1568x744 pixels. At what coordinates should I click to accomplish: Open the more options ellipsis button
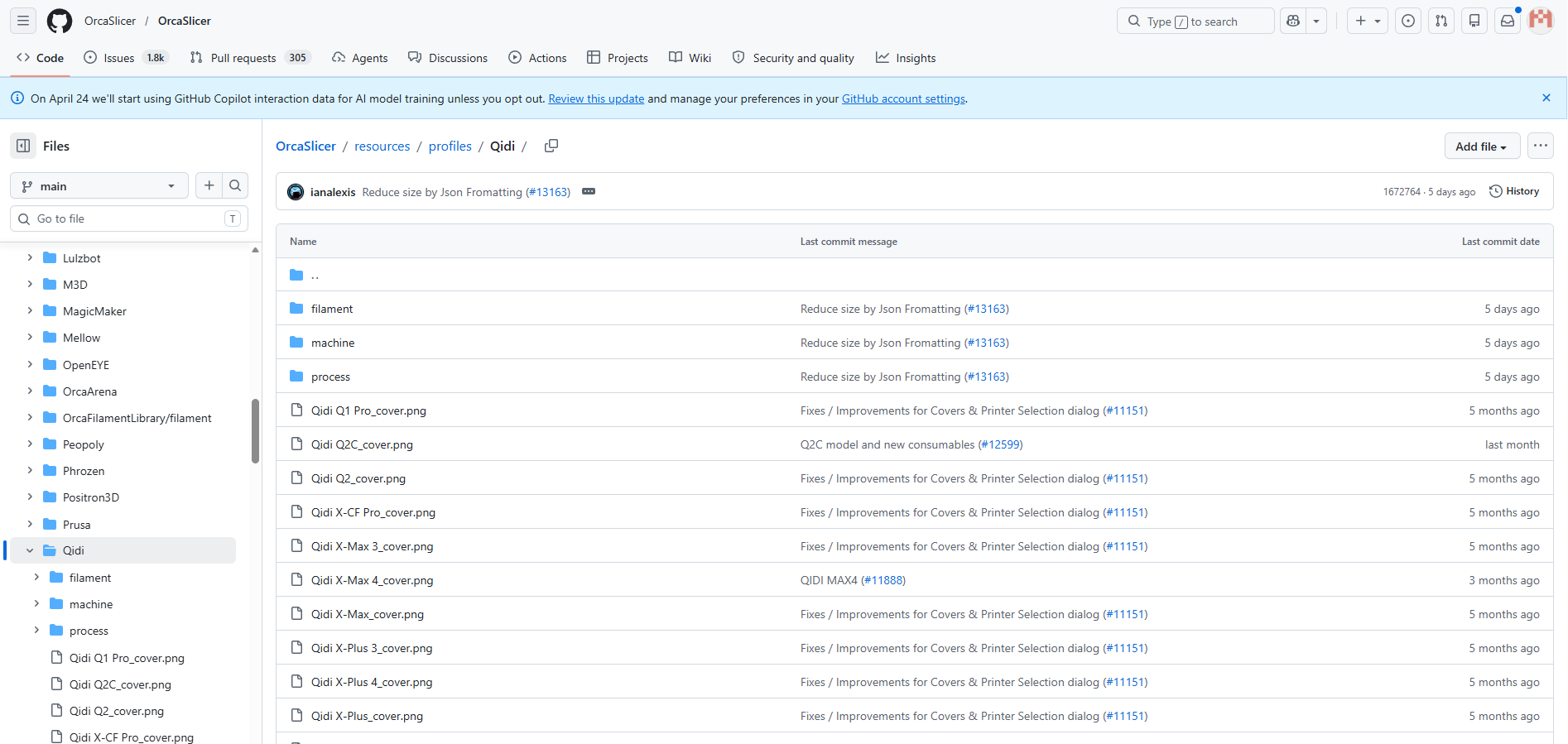pos(1540,146)
